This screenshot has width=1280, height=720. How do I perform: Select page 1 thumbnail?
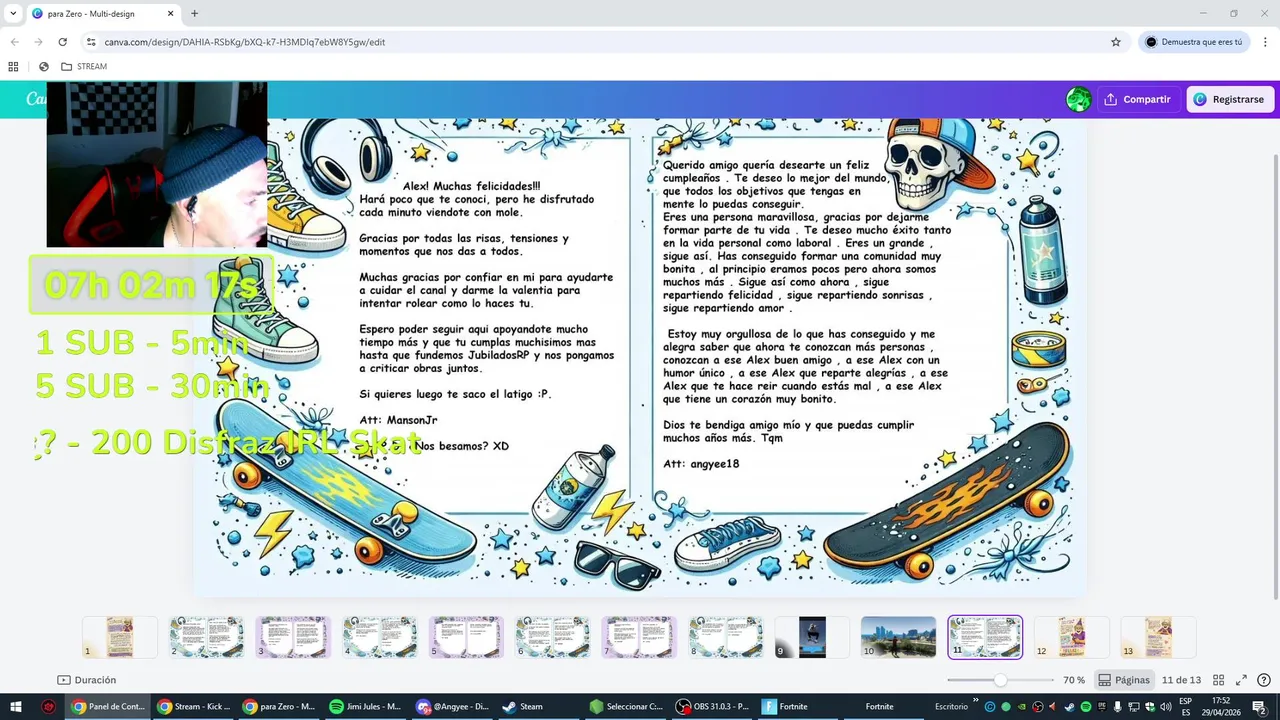click(120, 637)
